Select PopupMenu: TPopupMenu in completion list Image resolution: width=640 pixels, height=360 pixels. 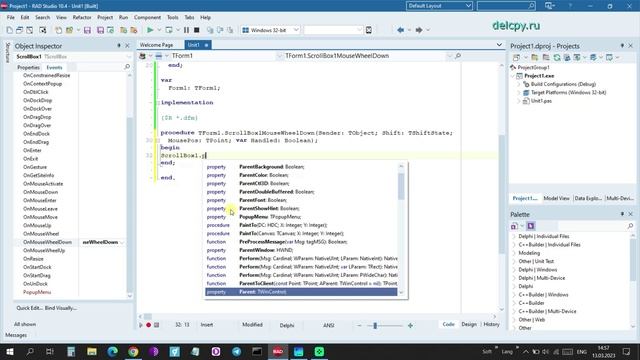(301, 217)
